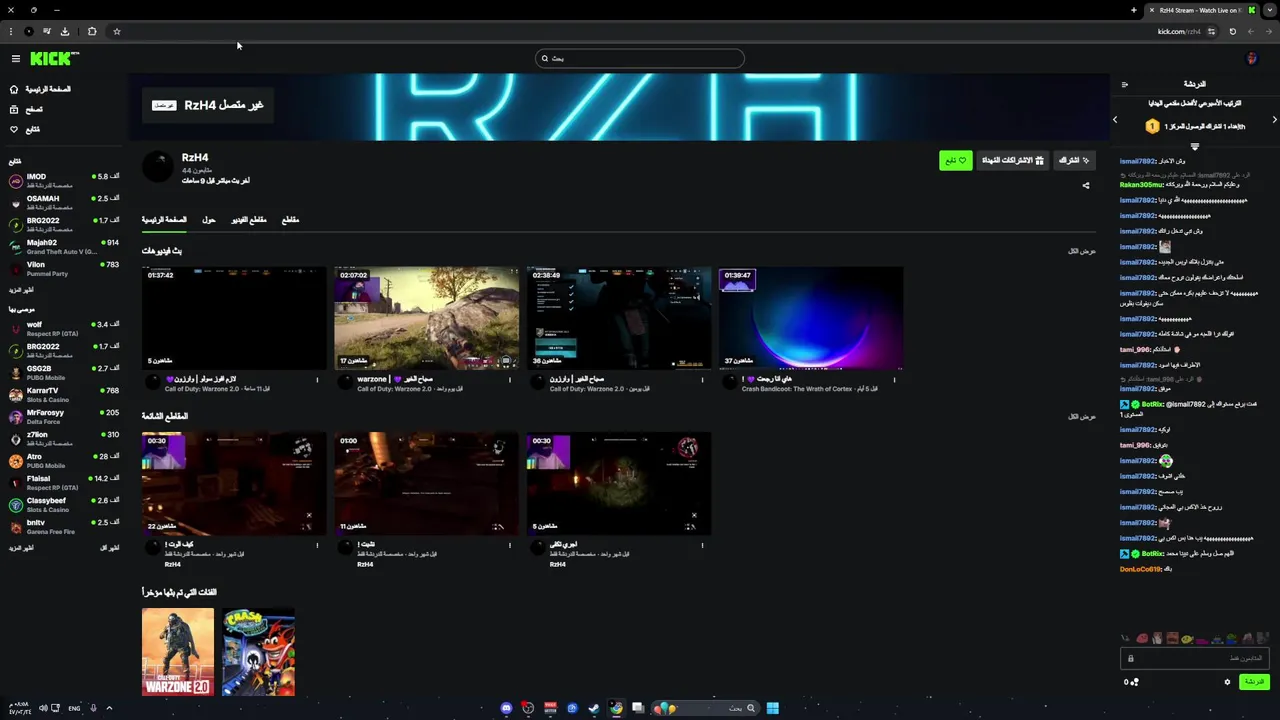Open the browser three-dot menu

point(11,31)
